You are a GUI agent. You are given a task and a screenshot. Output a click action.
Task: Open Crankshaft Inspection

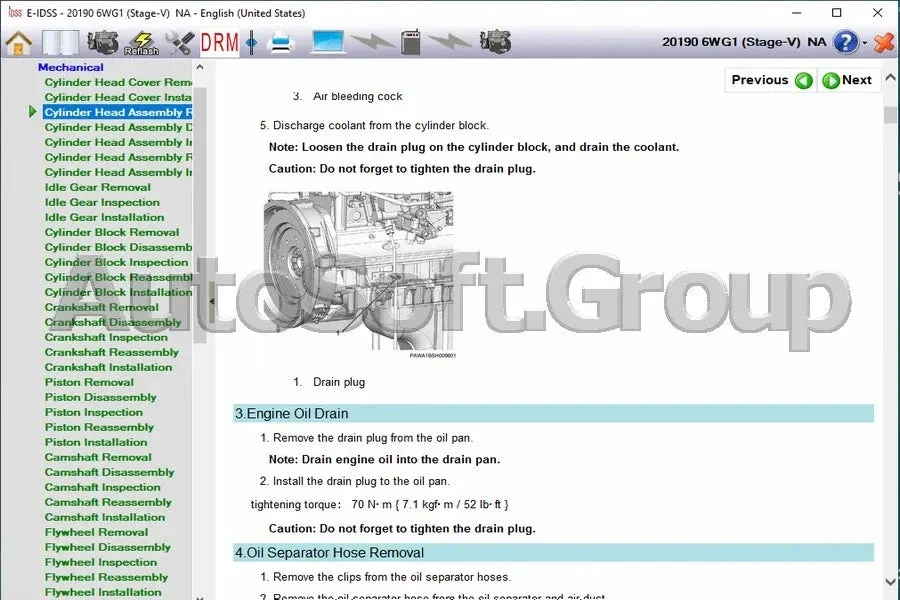(x=106, y=337)
